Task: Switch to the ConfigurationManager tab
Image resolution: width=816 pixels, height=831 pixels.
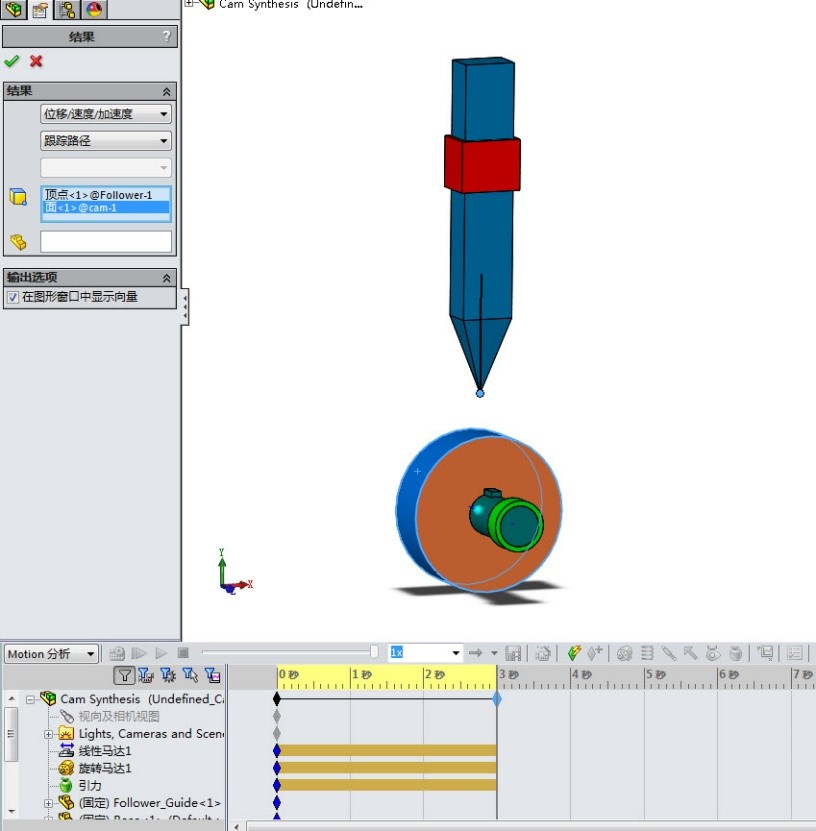Action: point(67,10)
